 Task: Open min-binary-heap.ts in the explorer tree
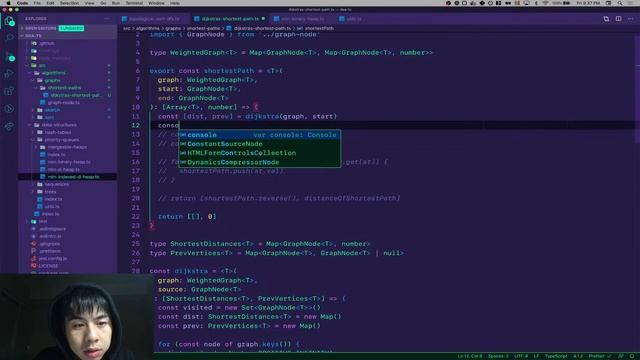click(67, 162)
